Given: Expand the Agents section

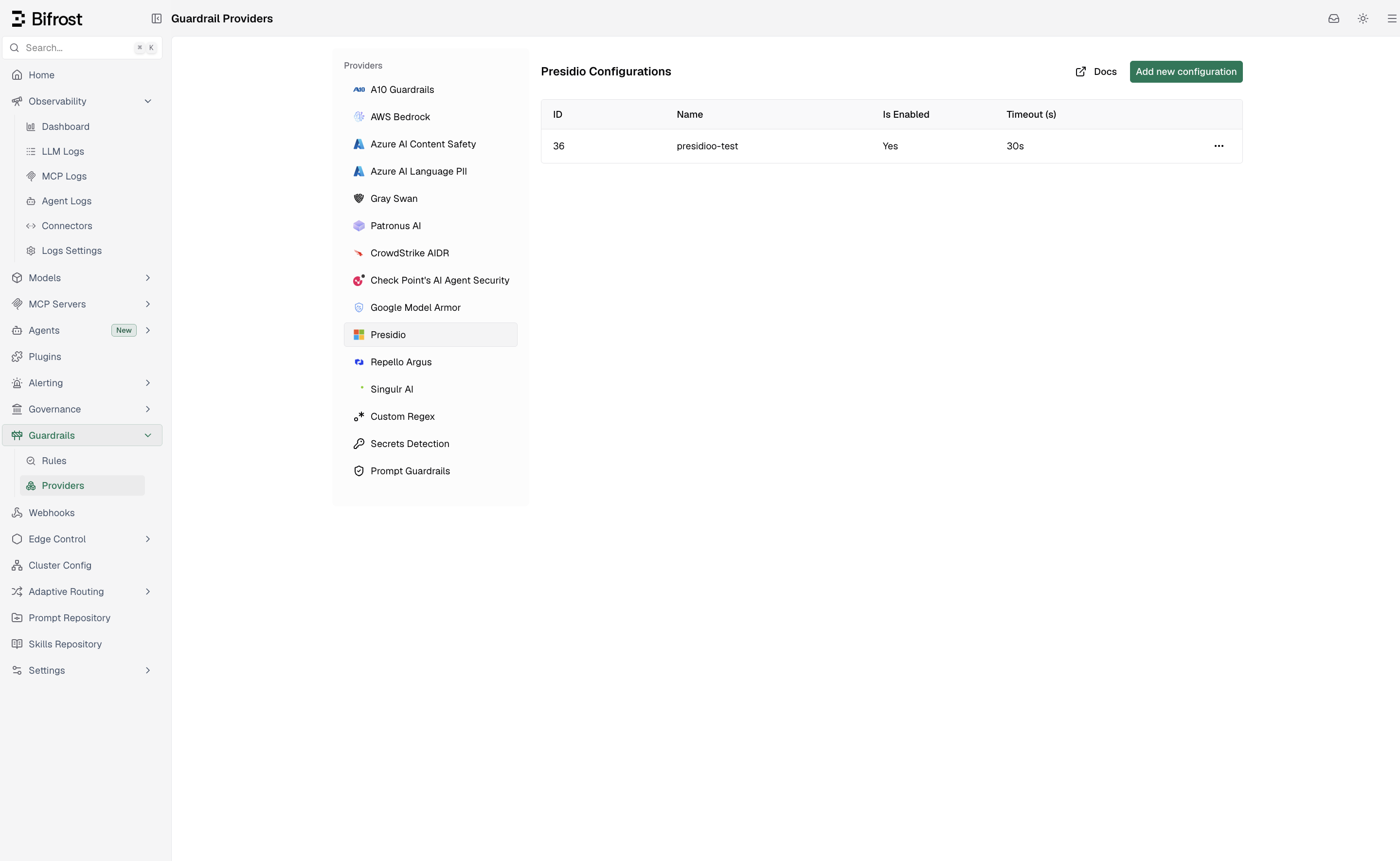Looking at the screenshot, I should tap(82, 330).
